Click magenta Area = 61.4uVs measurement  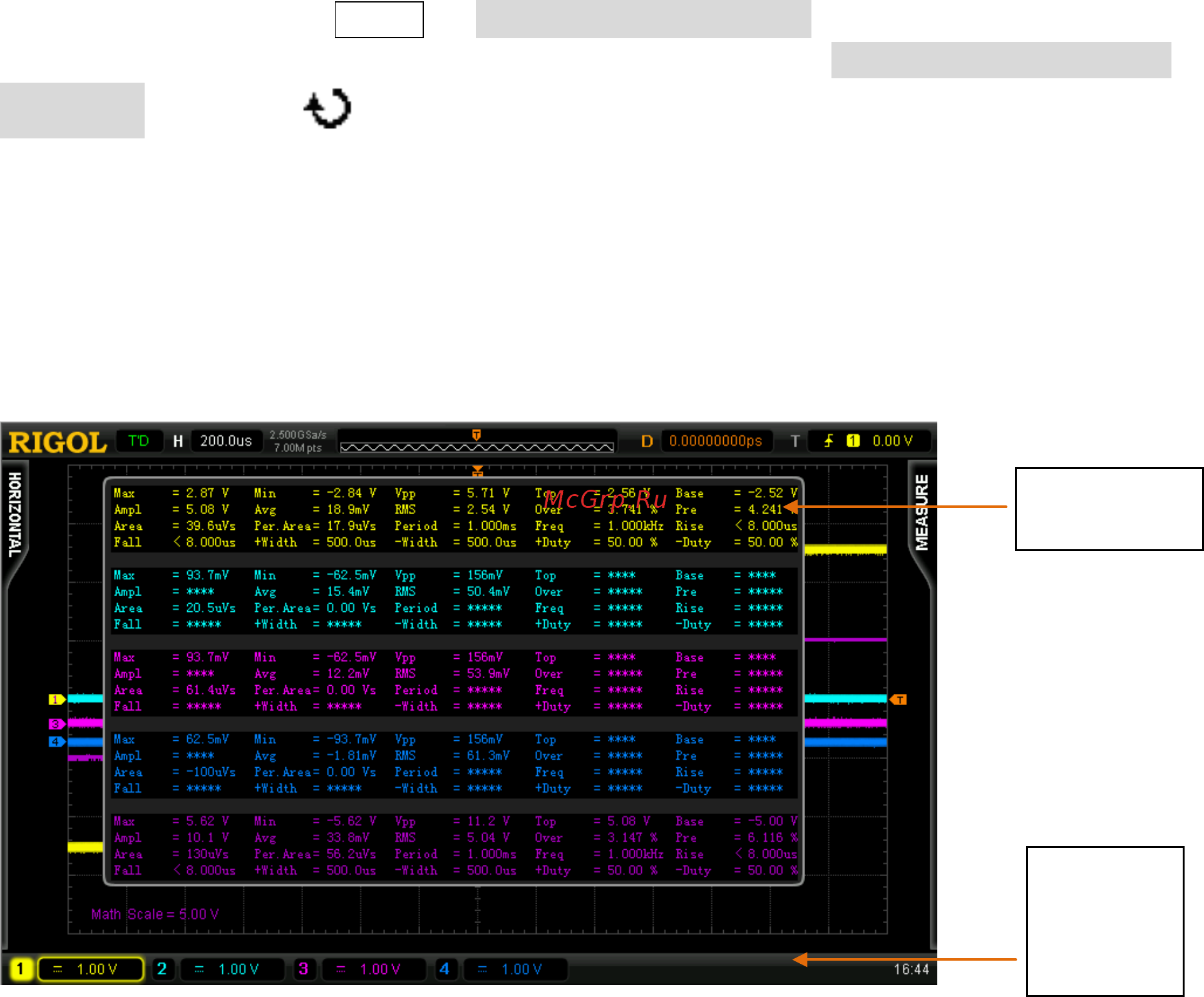click(x=175, y=690)
